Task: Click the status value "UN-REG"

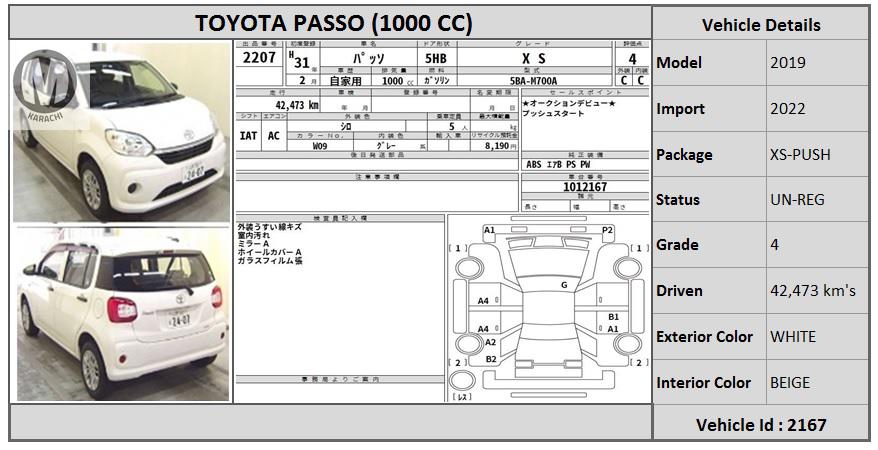Action: pos(797,200)
